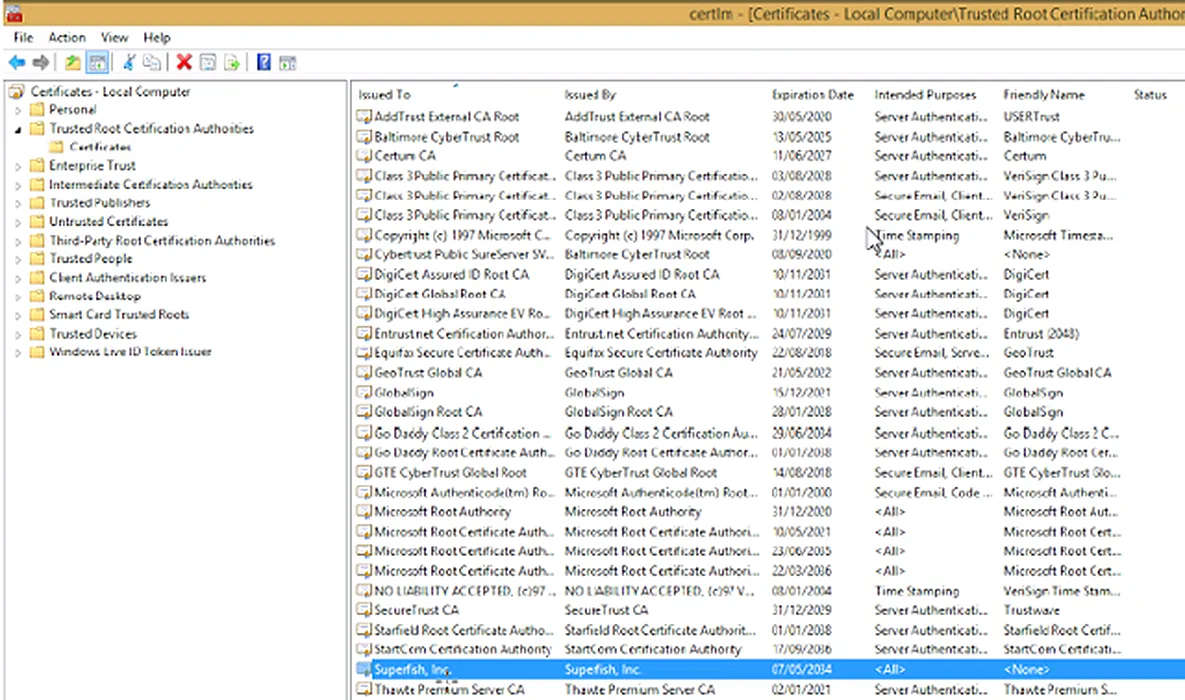Expand the Intermediate Certification Authorities node
Viewport: 1185px width, 700px height.
tap(18, 185)
